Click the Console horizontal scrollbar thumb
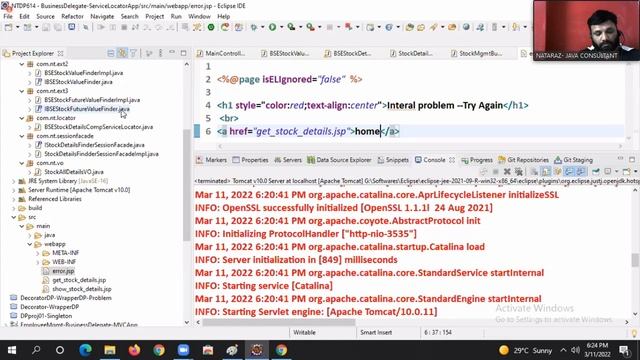The height and width of the screenshot is (360, 640). tap(279, 322)
